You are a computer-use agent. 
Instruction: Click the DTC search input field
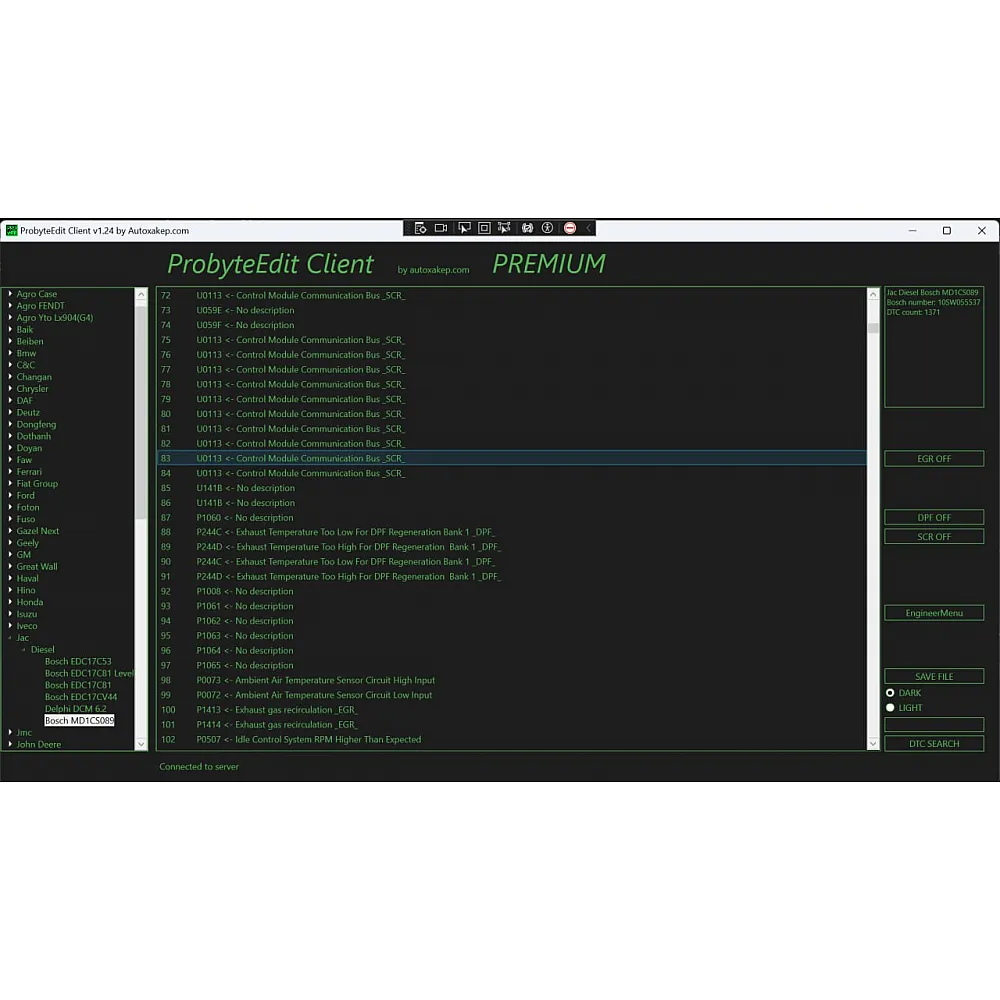tap(933, 725)
